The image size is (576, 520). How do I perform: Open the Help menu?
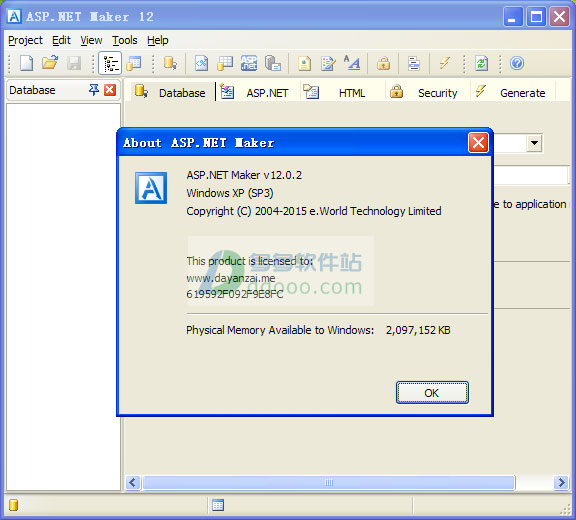[158, 40]
